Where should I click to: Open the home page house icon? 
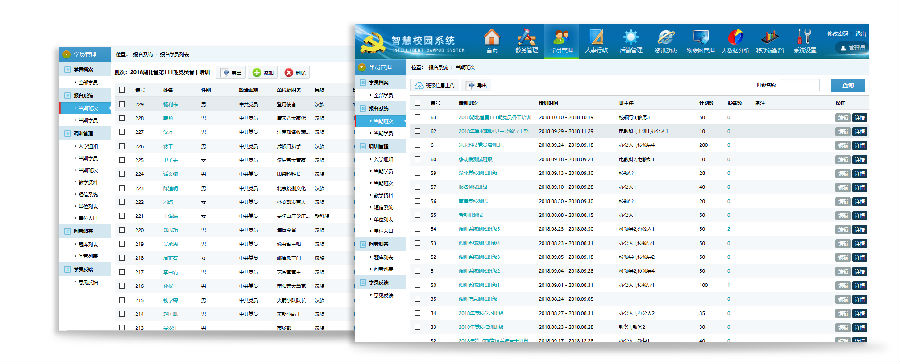click(491, 38)
